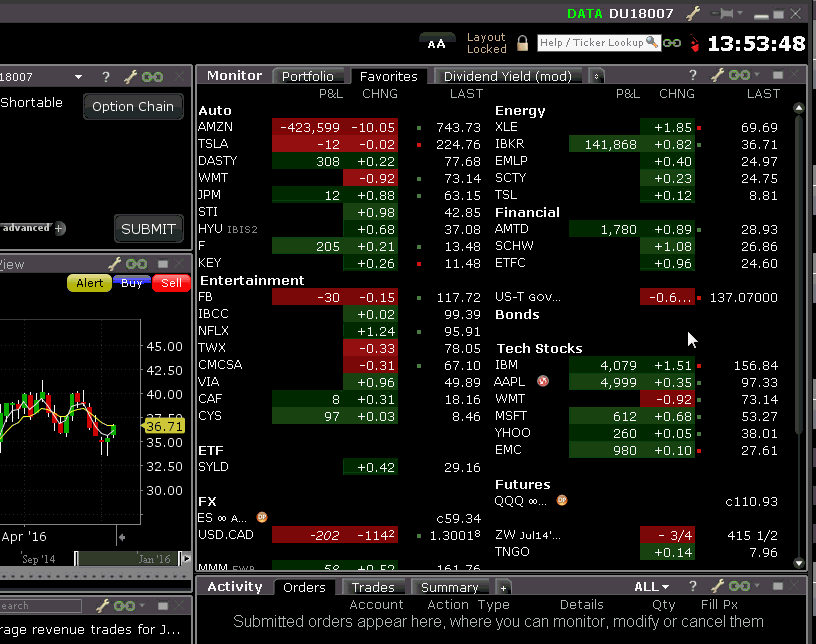816x644 pixels.
Task: Open the ALL filter dropdown in Activity
Action: (652, 587)
